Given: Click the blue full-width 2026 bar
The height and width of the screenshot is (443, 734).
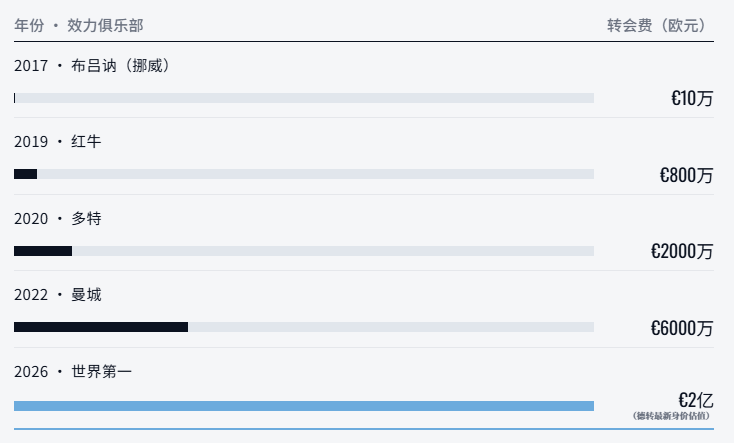Looking at the screenshot, I should (x=304, y=406).
